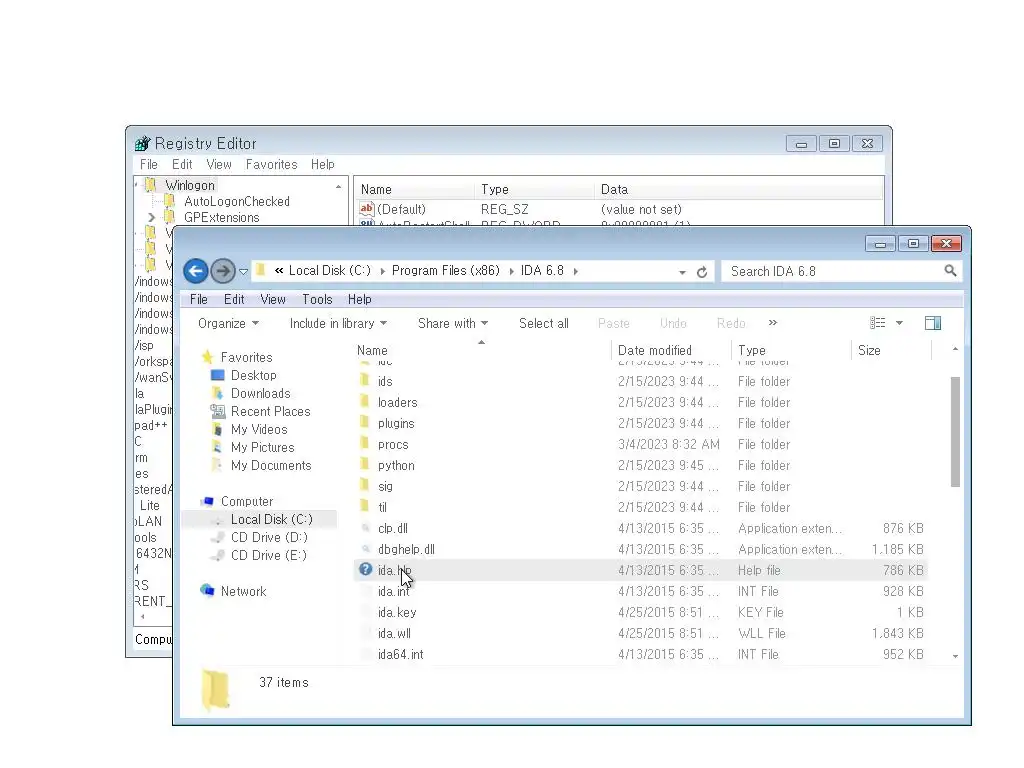Expand the GPExtensions key in Registry Editor

[x=152, y=217]
